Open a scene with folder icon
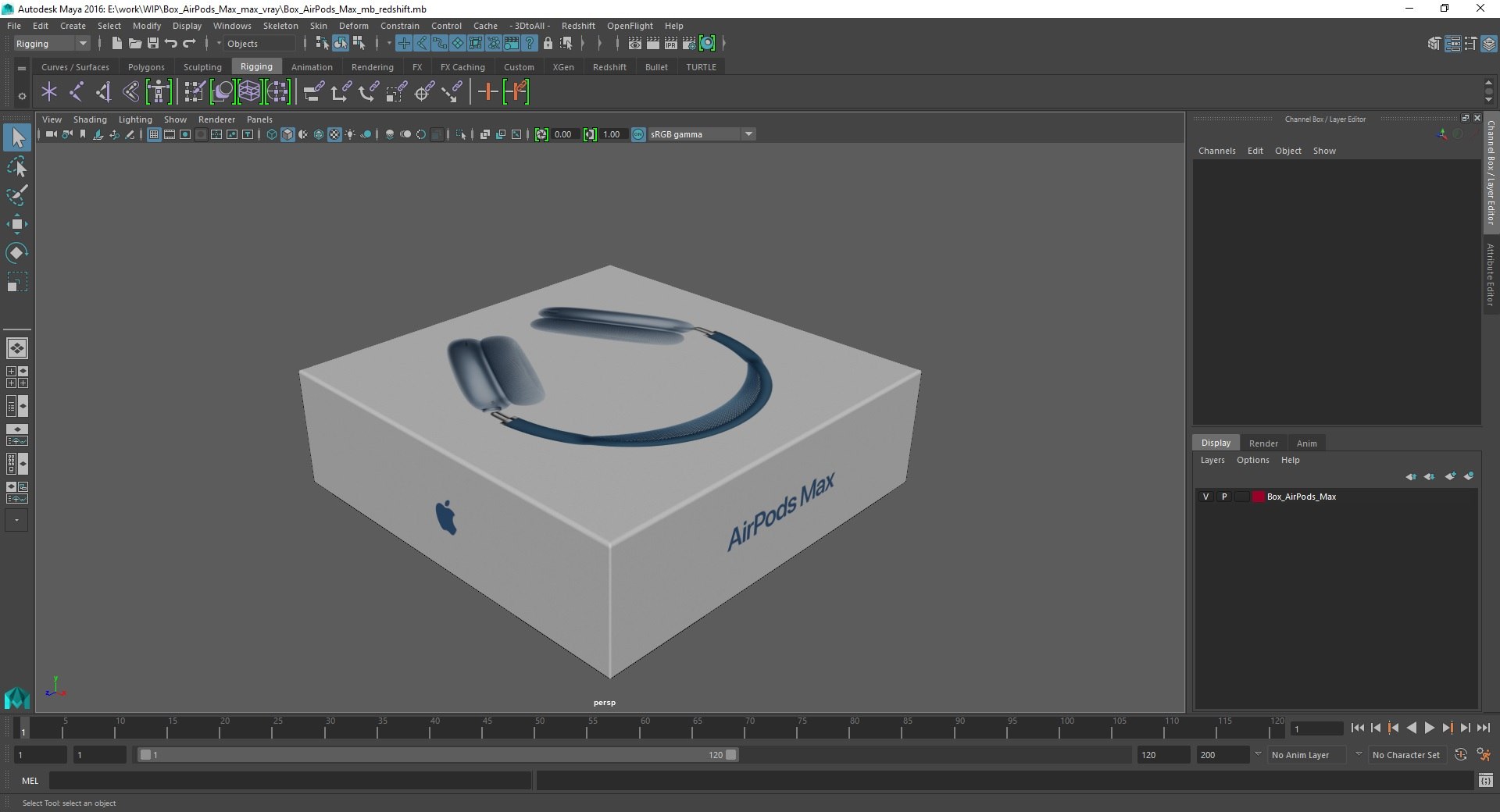The image size is (1500, 812). 134,44
